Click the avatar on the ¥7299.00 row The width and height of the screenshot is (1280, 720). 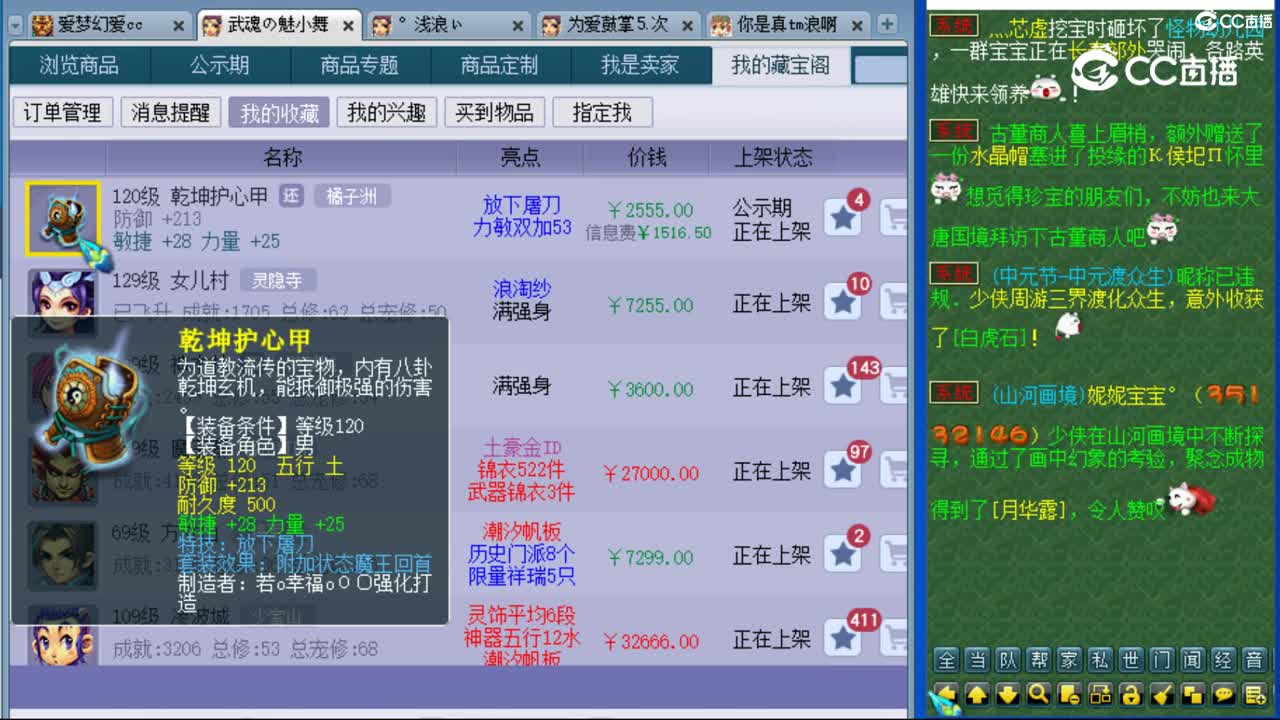(x=62, y=554)
